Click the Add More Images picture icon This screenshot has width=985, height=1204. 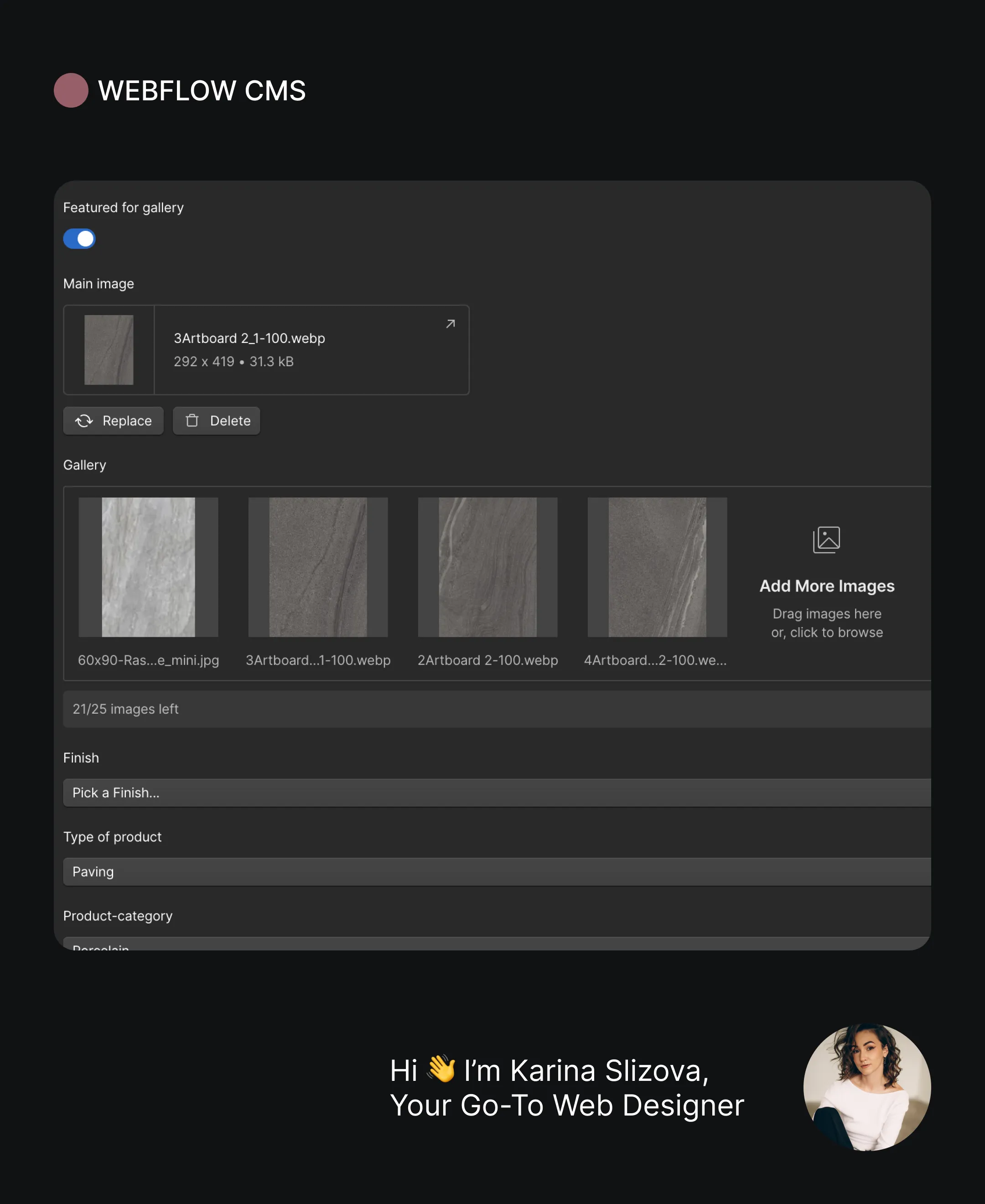point(827,540)
